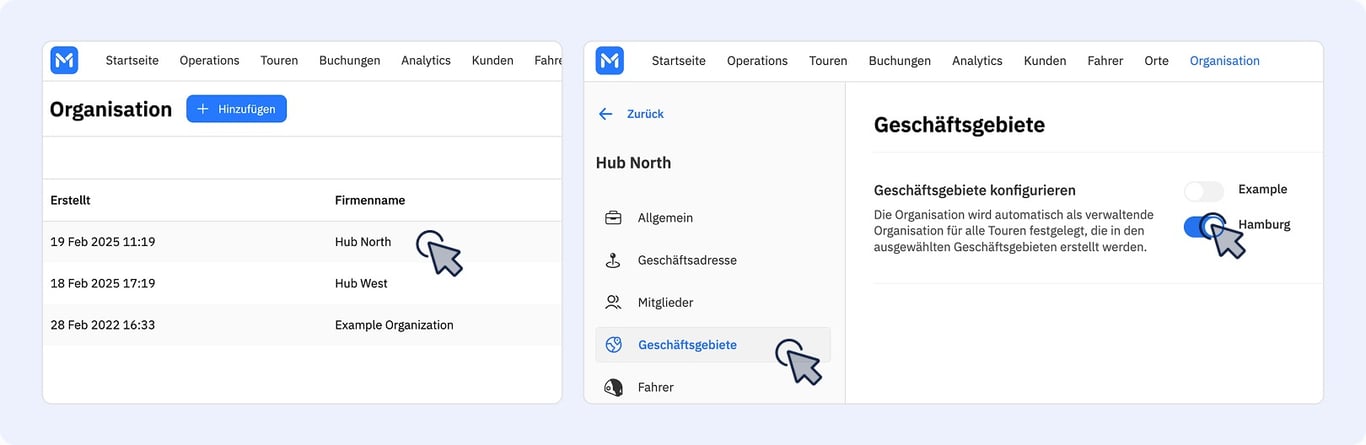The height and width of the screenshot is (445, 1366).
Task: Click the location pin icon for Geschäftsadresse
Action: point(614,260)
